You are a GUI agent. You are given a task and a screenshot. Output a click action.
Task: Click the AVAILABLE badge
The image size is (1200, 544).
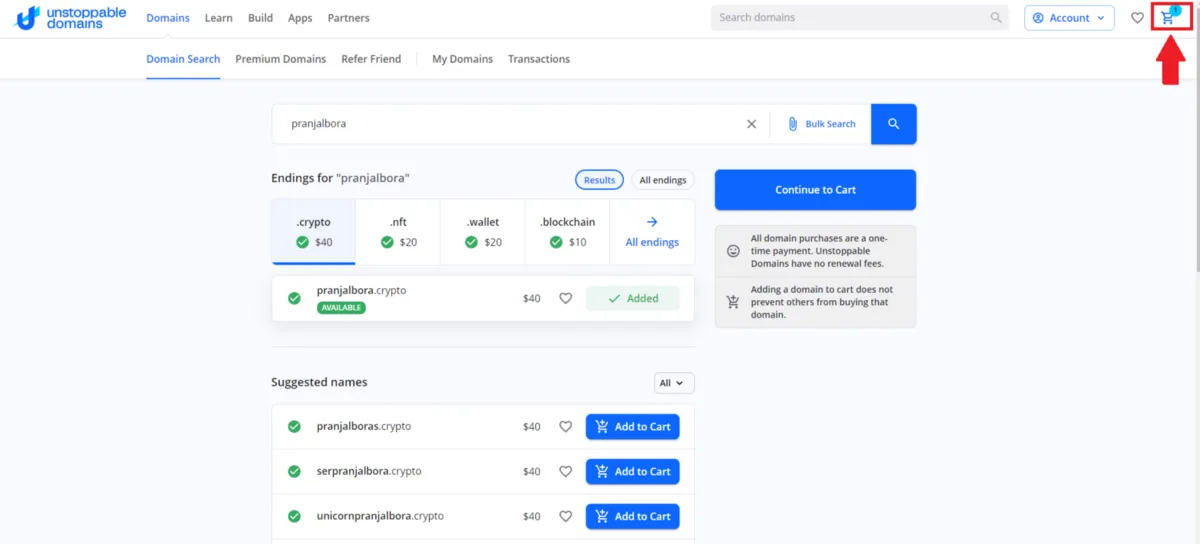point(341,308)
